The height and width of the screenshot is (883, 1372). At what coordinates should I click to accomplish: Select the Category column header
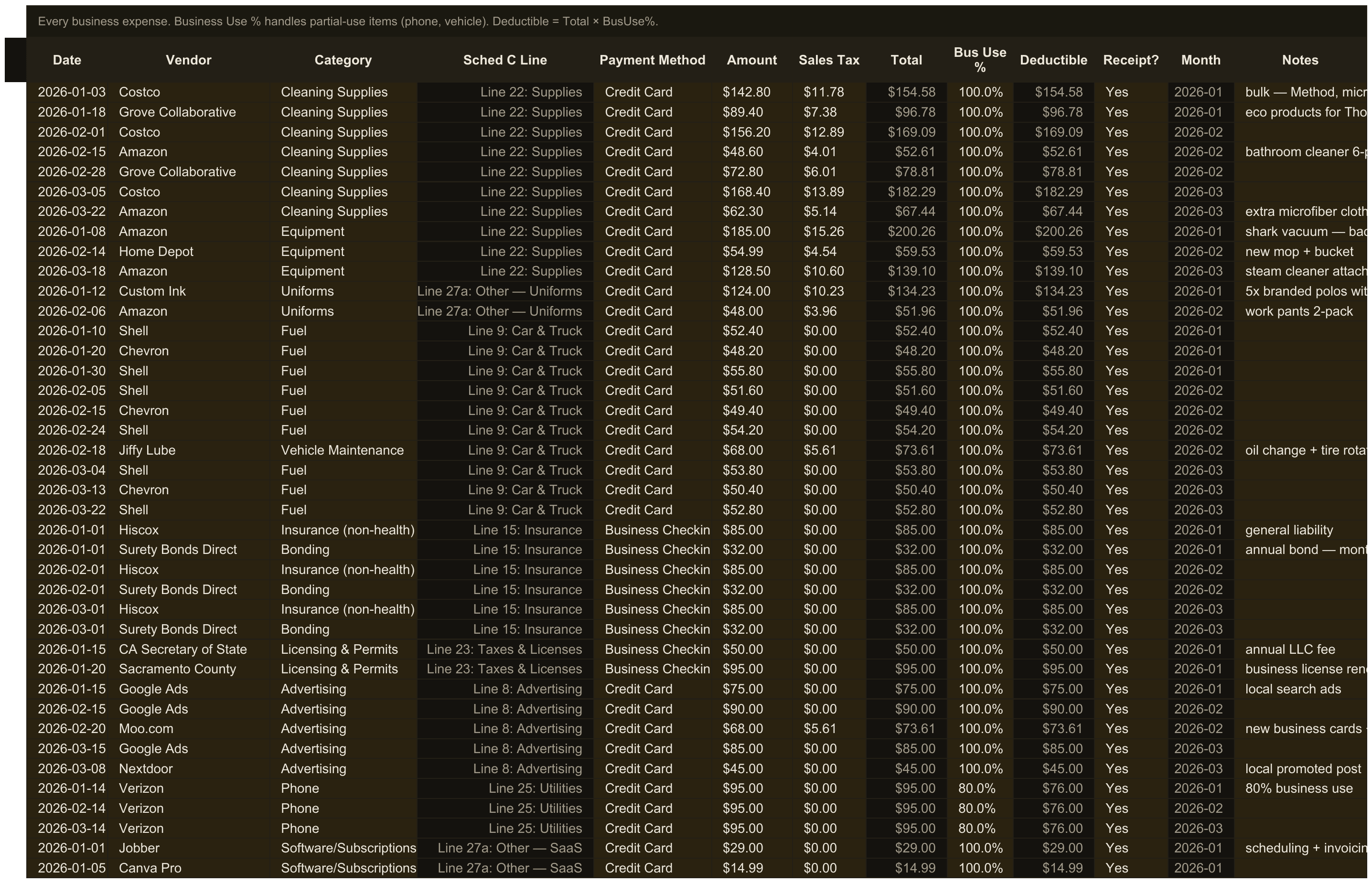tap(343, 60)
